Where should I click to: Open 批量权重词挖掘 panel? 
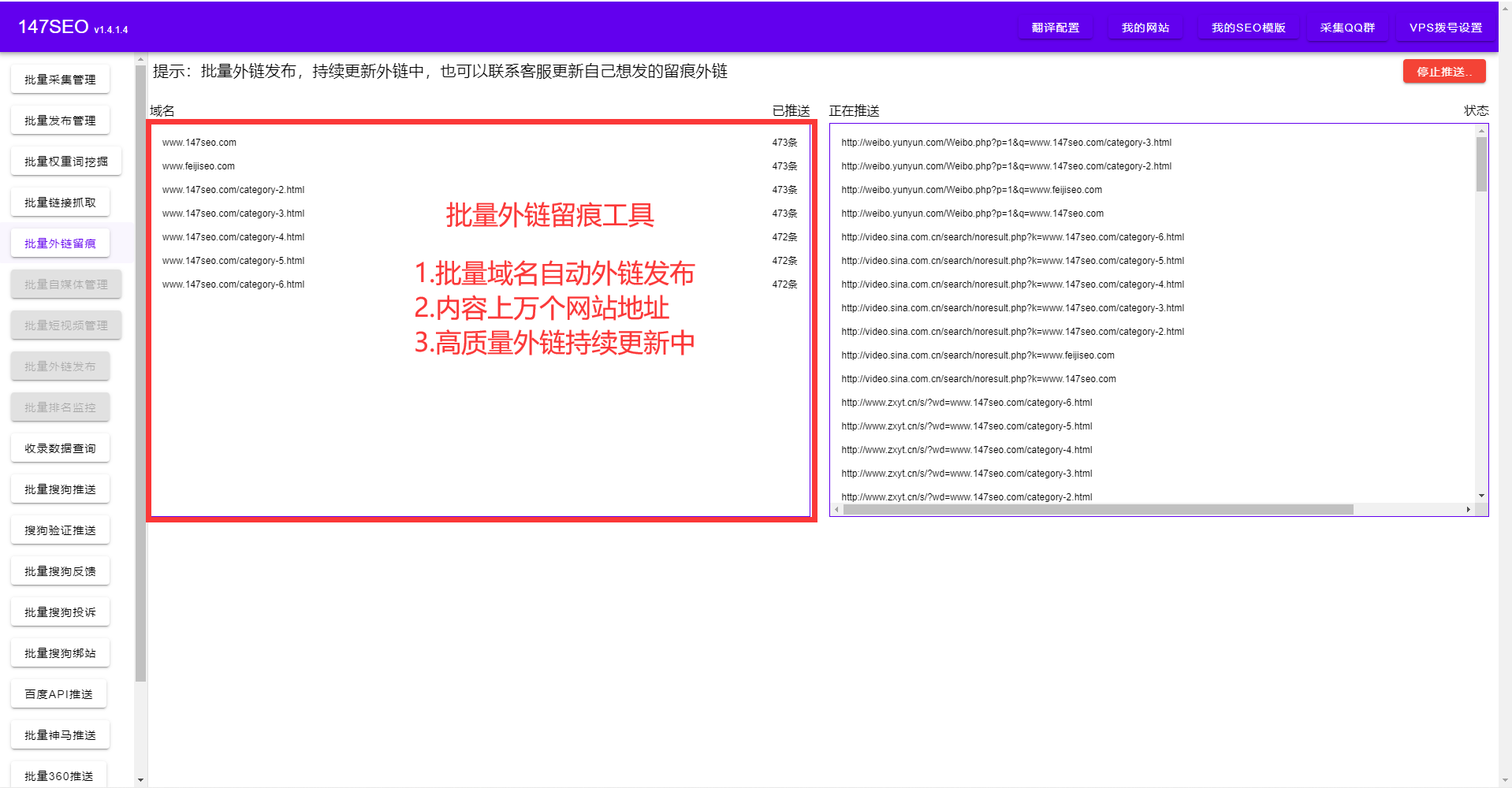click(65, 161)
